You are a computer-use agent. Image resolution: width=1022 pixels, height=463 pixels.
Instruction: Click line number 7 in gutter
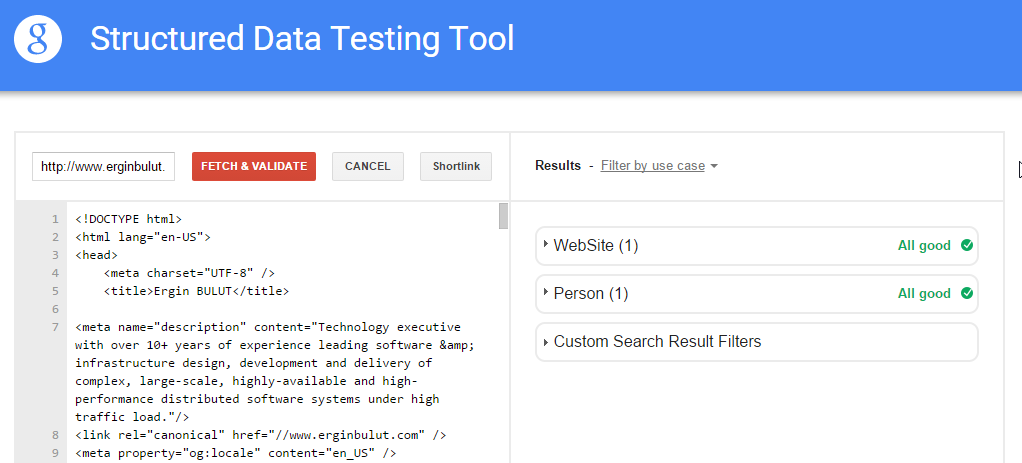point(55,327)
